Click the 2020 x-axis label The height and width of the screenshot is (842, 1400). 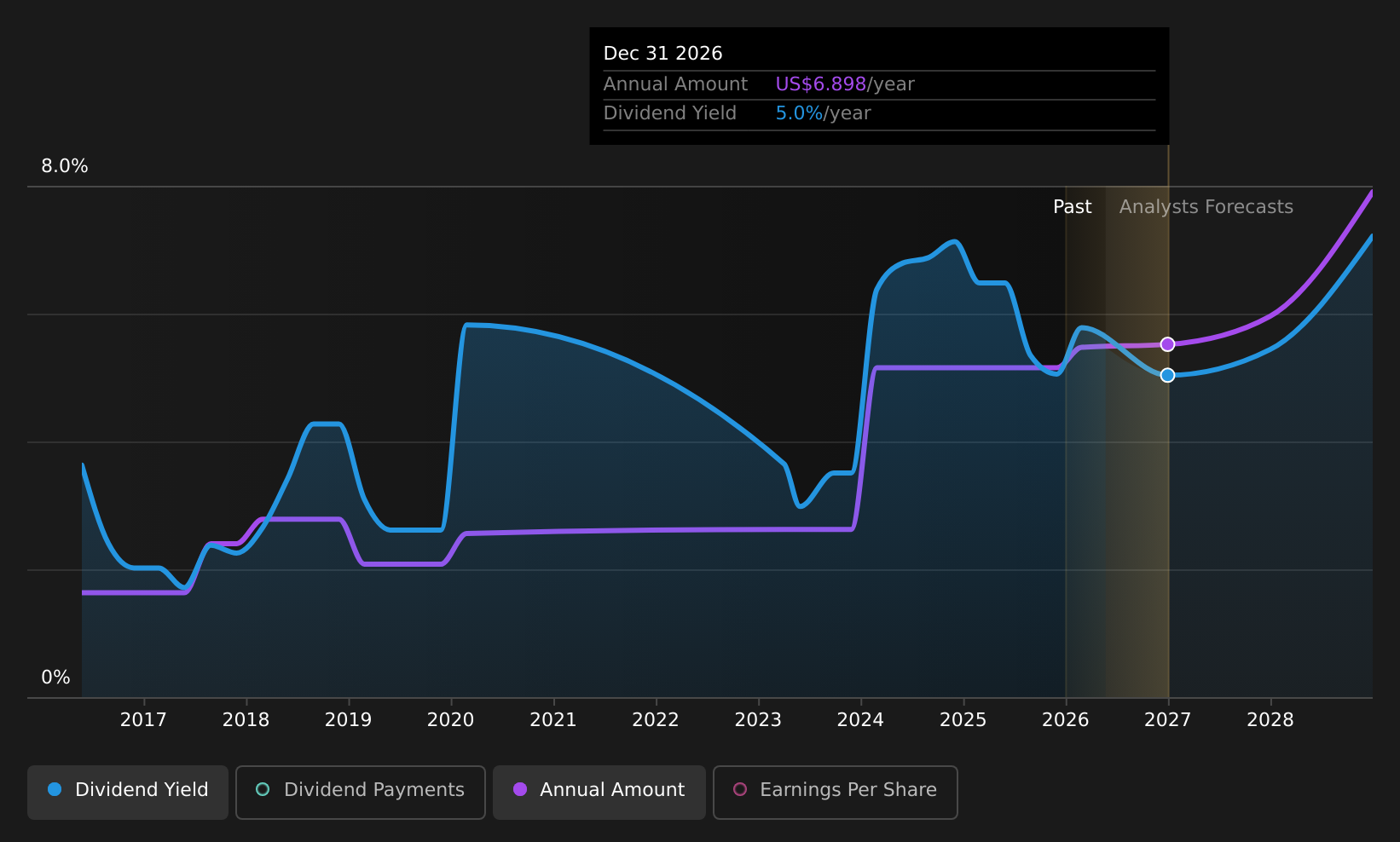[450, 720]
